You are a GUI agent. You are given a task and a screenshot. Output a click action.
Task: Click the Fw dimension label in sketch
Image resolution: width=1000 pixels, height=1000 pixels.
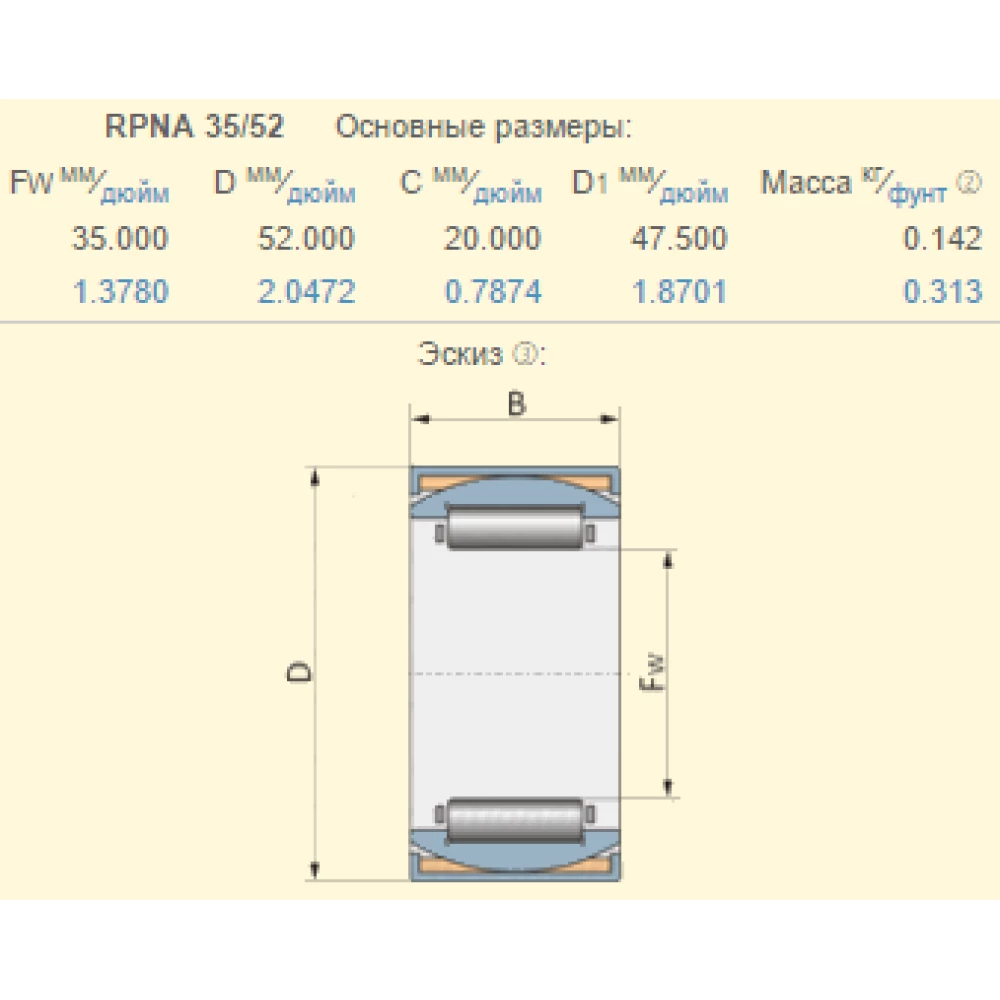click(x=652, y=672)
